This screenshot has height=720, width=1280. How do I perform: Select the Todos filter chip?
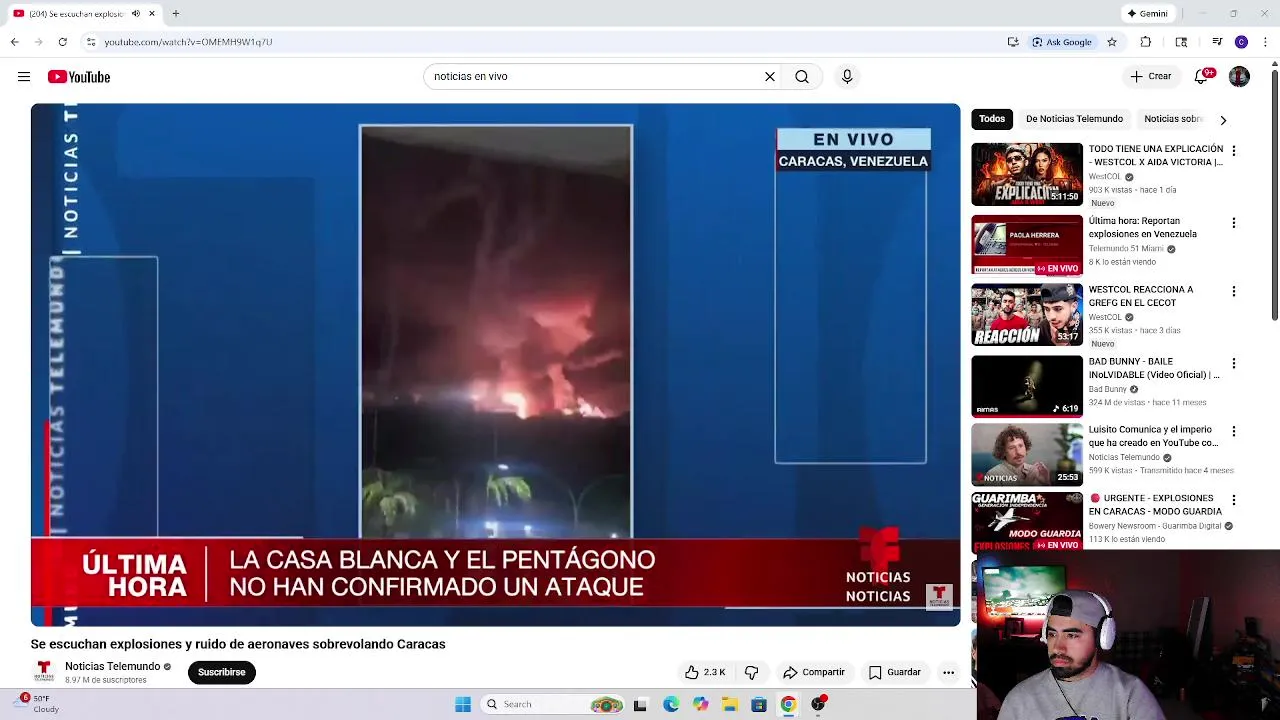[x=992, y=119]
